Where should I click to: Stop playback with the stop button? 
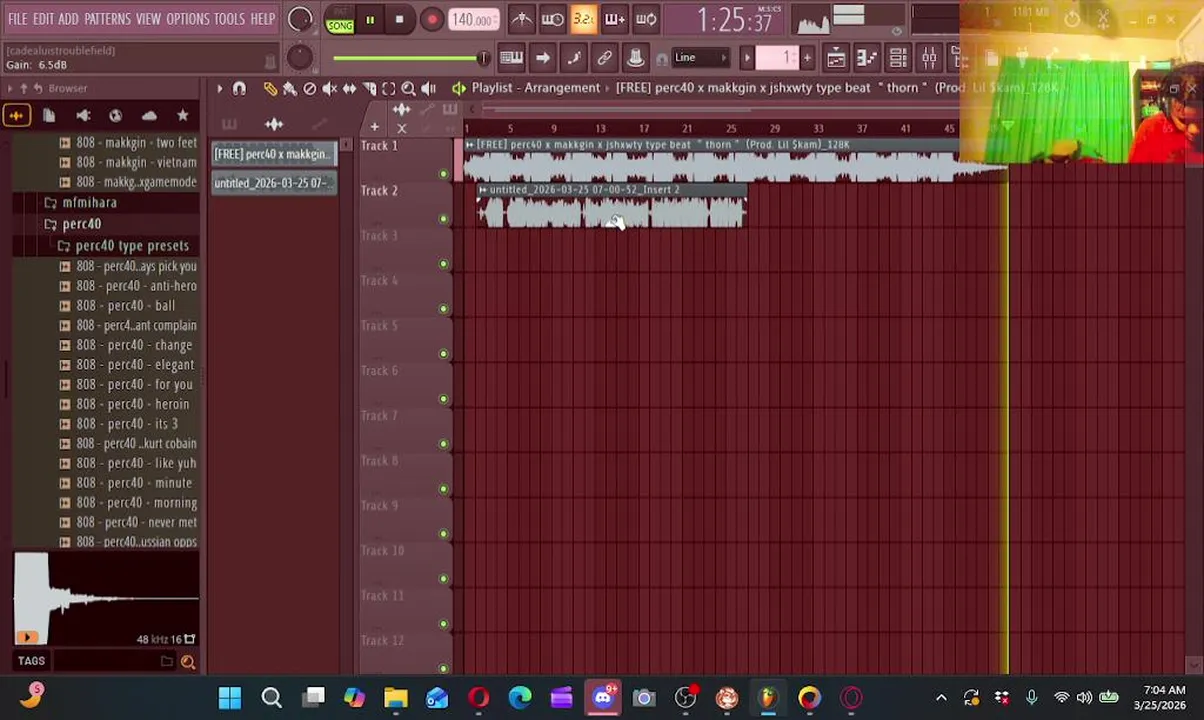pos(399,20)
